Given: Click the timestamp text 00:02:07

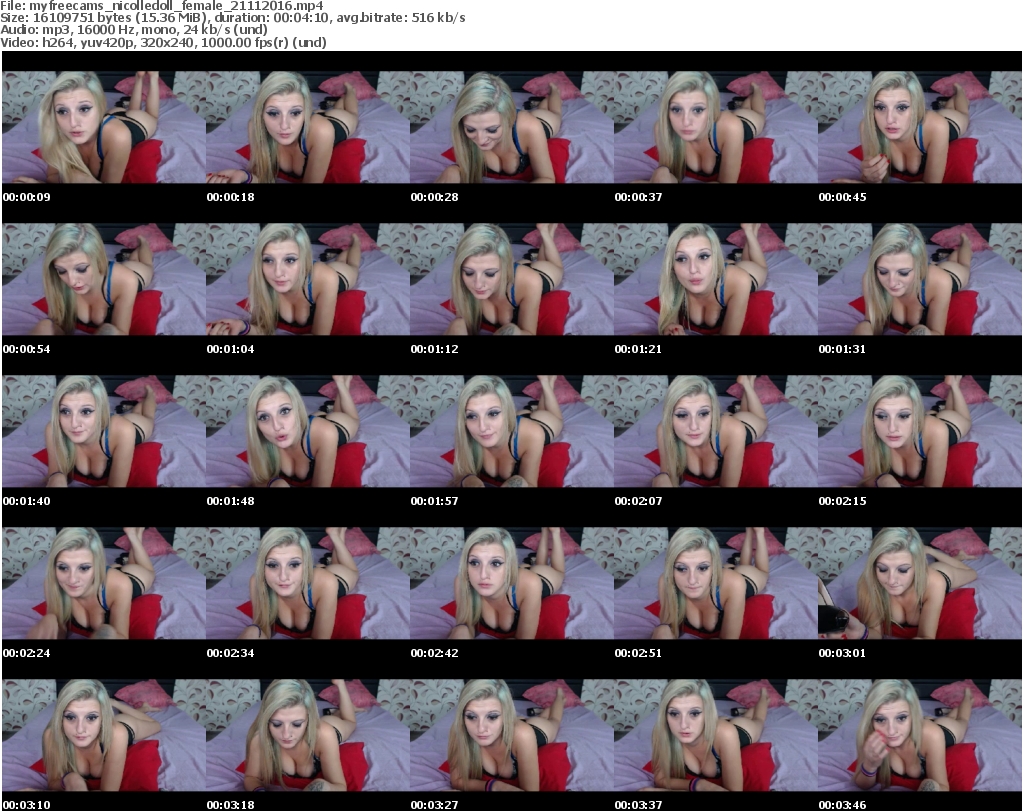Looking at the screenshot, I should (638, 501).
